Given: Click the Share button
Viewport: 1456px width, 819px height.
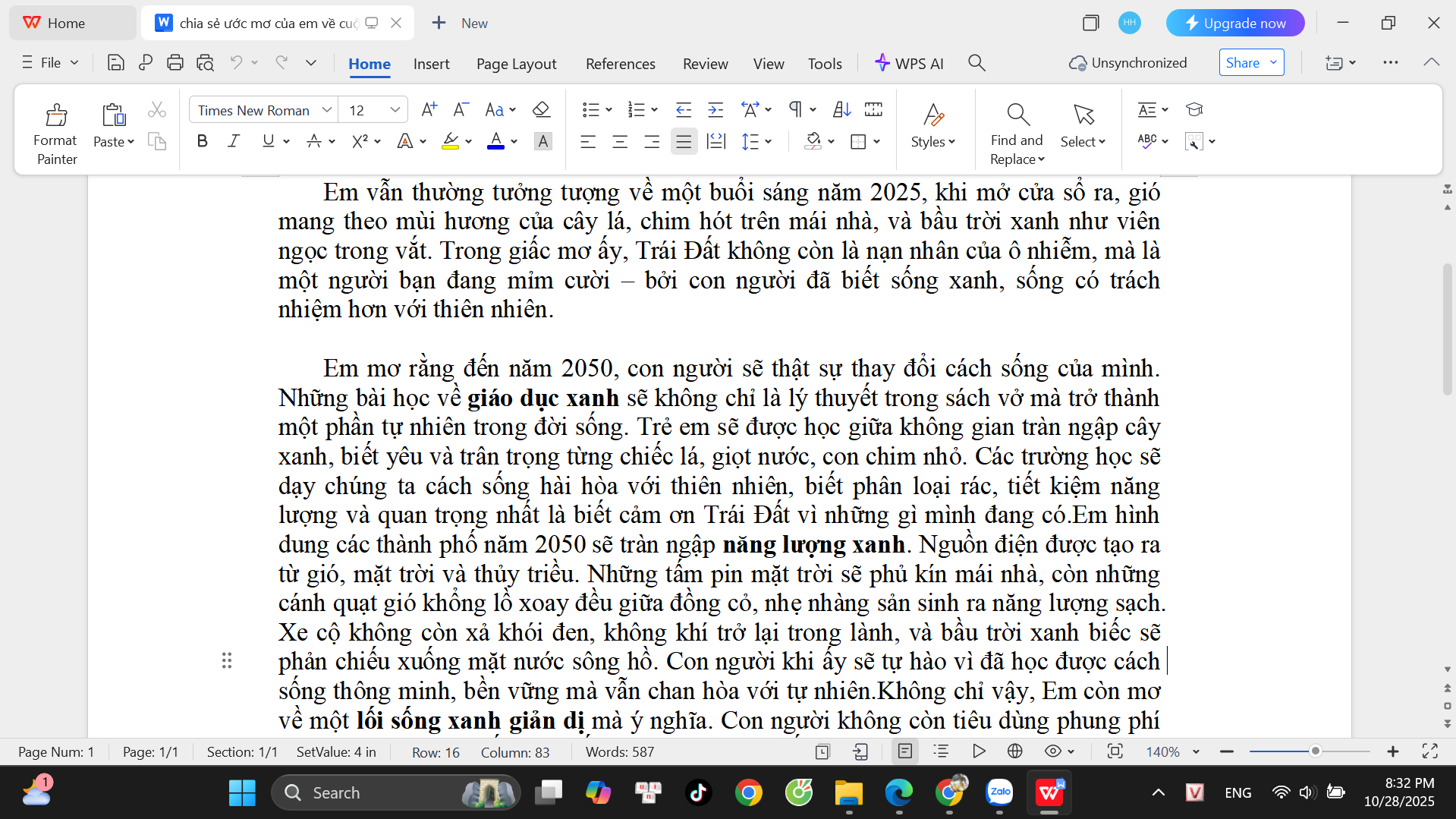Looking at the screenshot, I should tap(1251, 63).
